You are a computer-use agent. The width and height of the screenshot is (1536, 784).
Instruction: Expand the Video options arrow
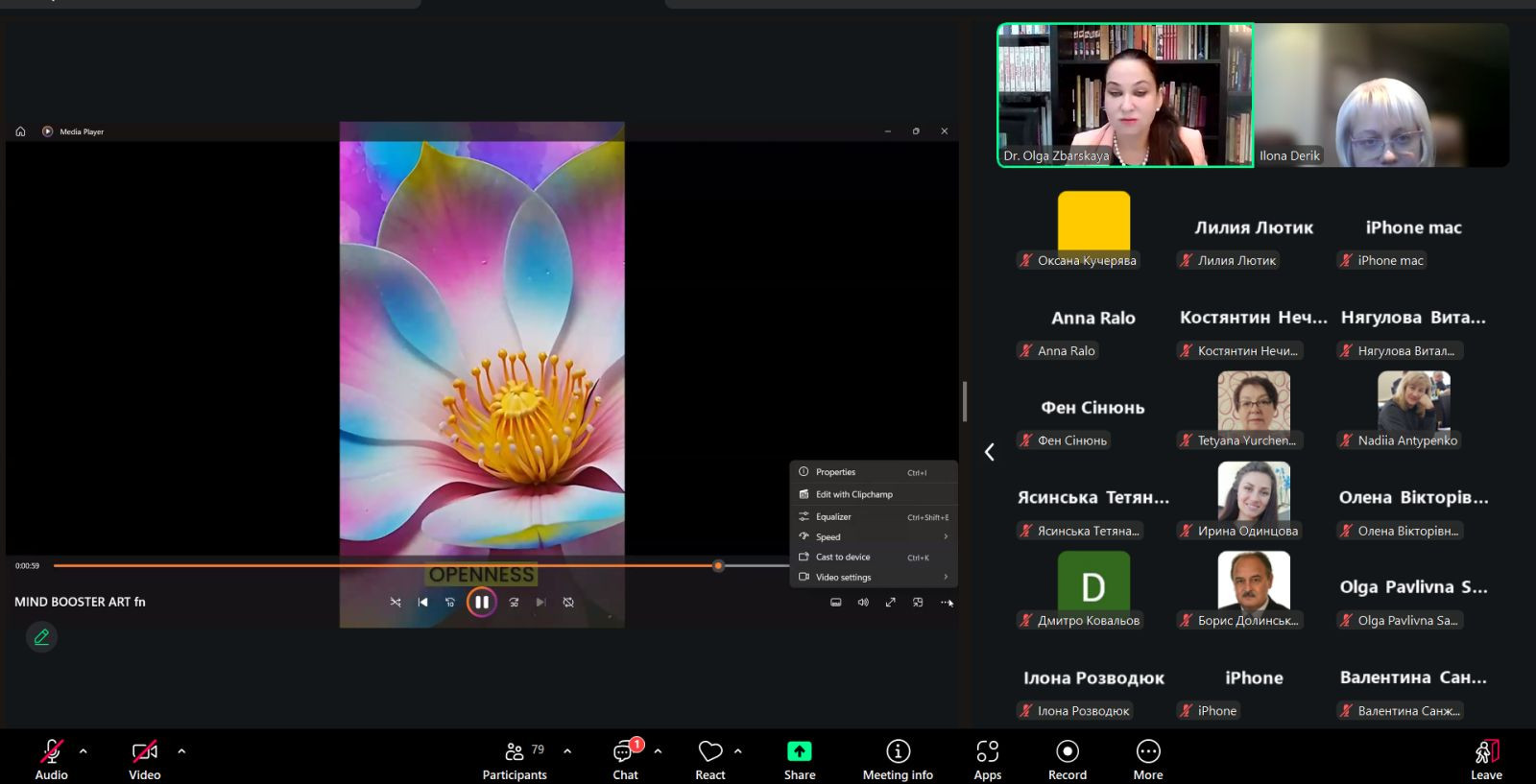tap(181, 751)
